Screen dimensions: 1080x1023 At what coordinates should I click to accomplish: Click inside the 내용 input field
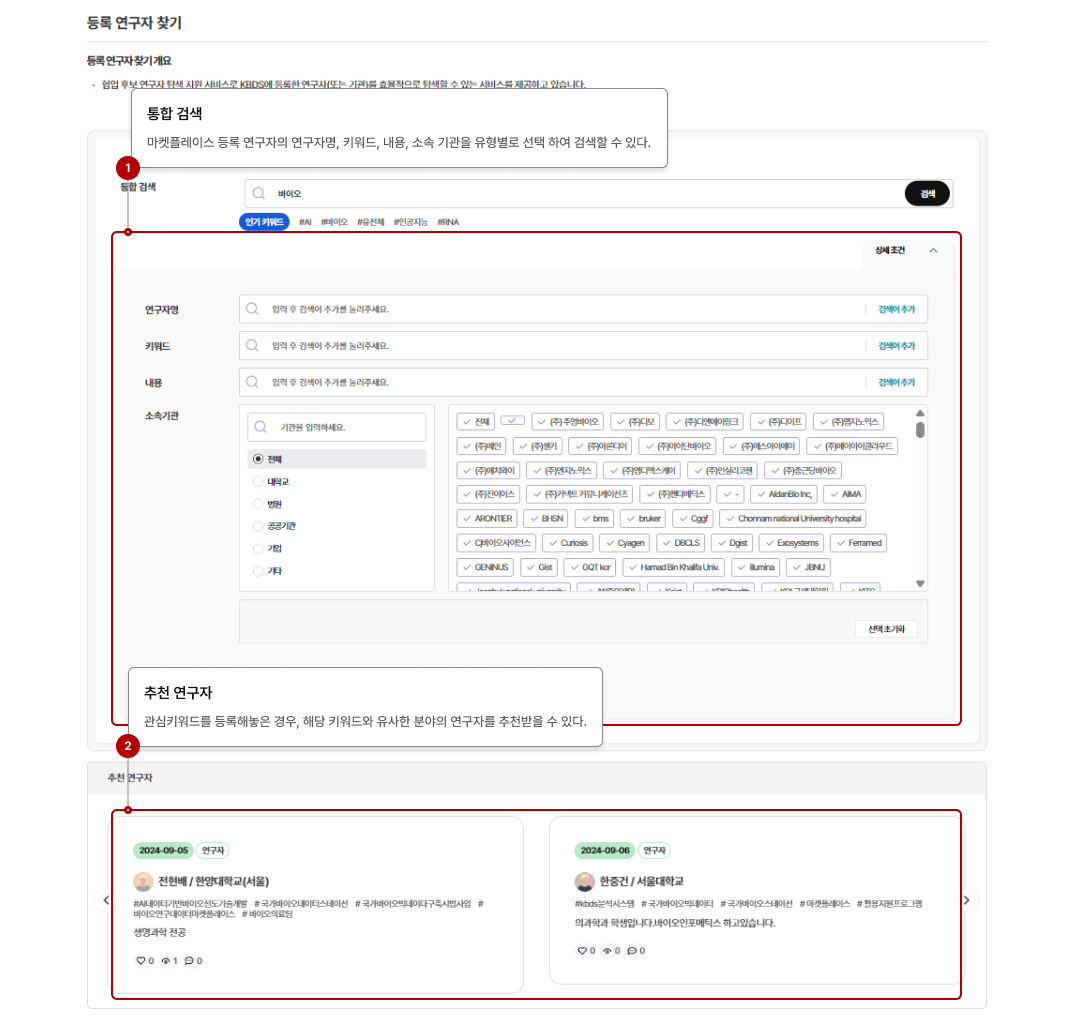500,382
